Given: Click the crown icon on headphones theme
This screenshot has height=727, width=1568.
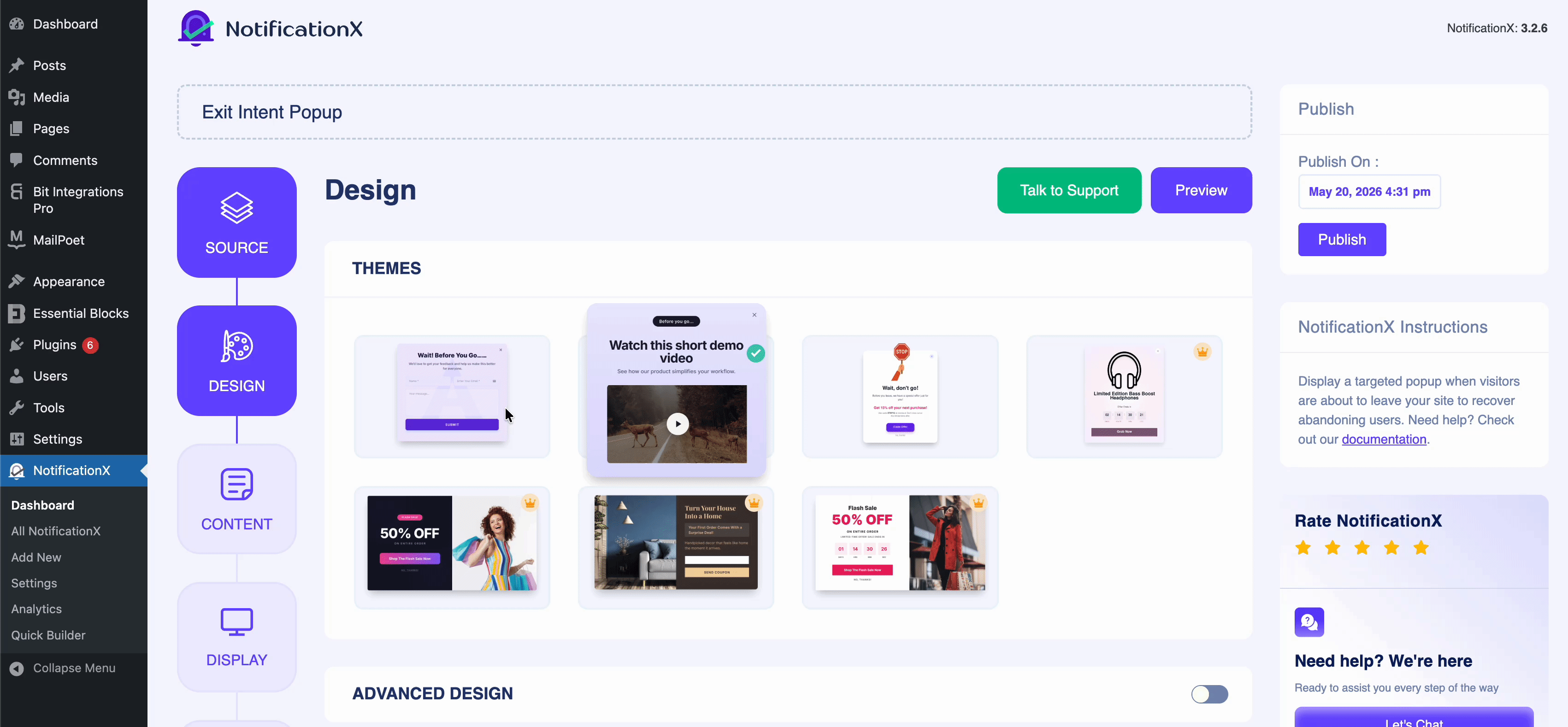Looking at the screenshot, I should pos(1202,352).
